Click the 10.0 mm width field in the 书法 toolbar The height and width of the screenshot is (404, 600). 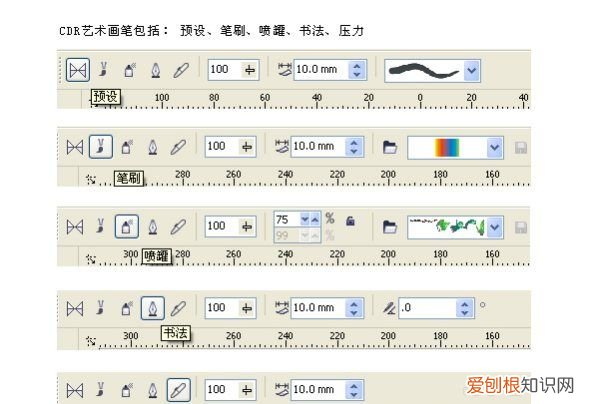[327, 308]
